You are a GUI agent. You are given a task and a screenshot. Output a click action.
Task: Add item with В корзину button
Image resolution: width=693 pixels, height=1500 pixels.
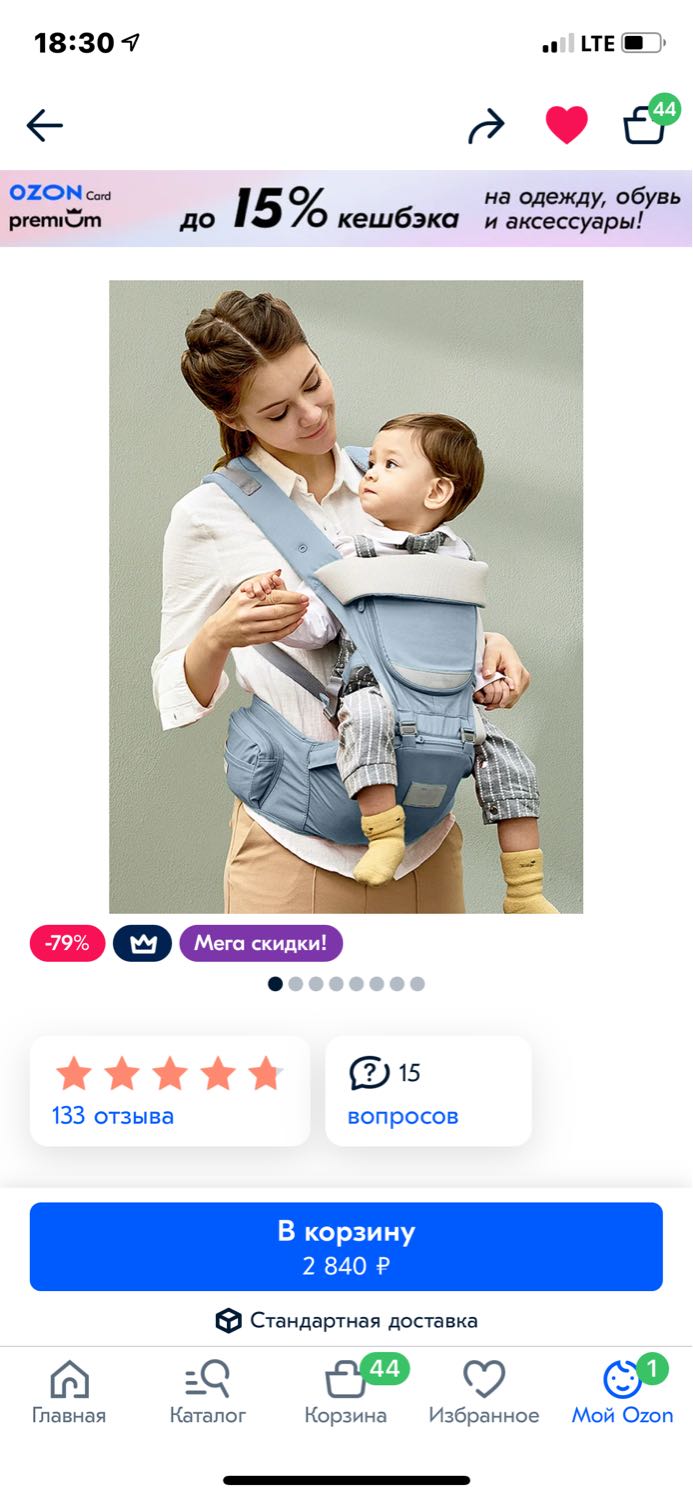click(346, 1246)
